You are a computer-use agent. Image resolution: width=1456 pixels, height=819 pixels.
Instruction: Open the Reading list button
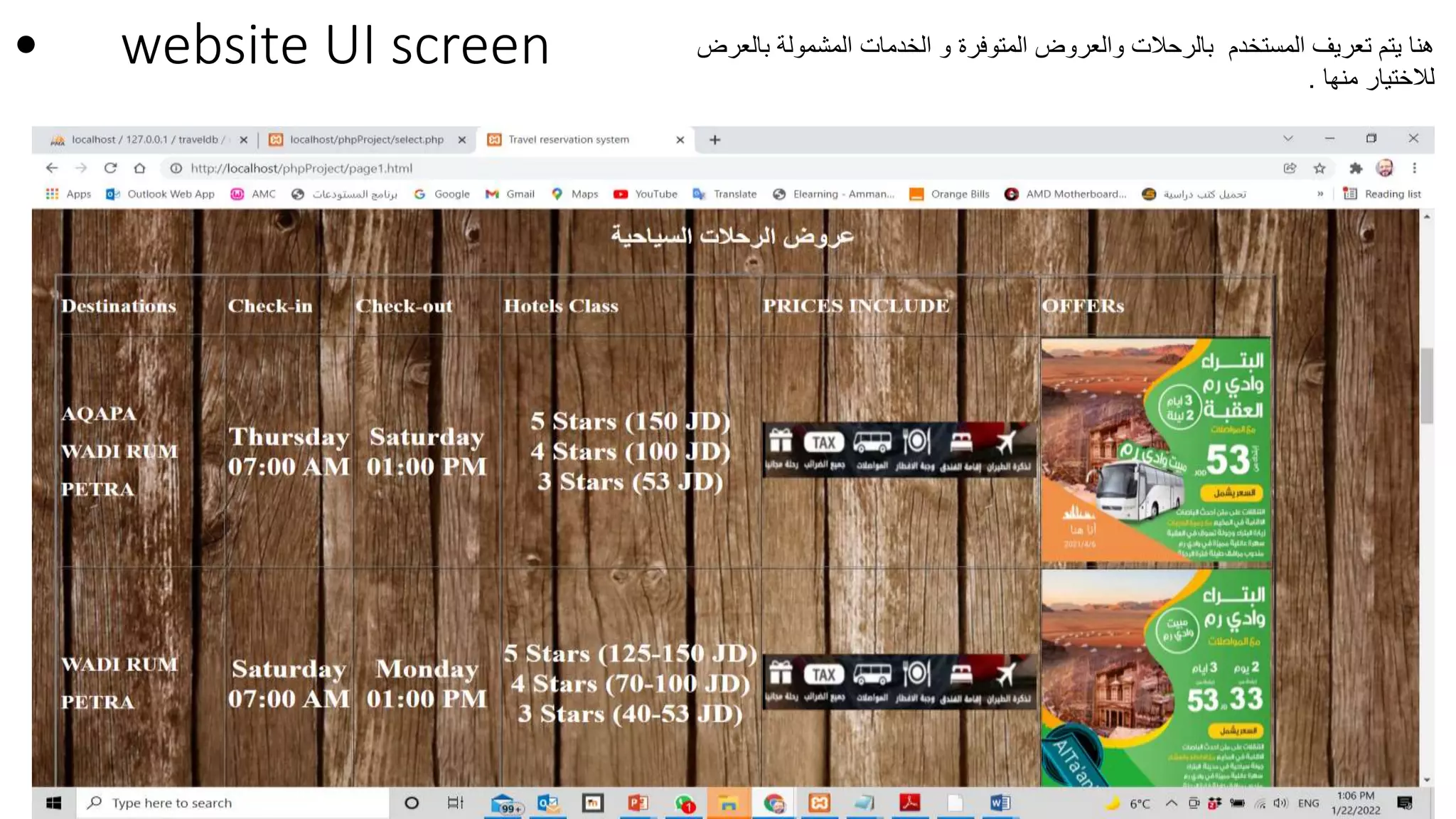[x=1381, y=194]
